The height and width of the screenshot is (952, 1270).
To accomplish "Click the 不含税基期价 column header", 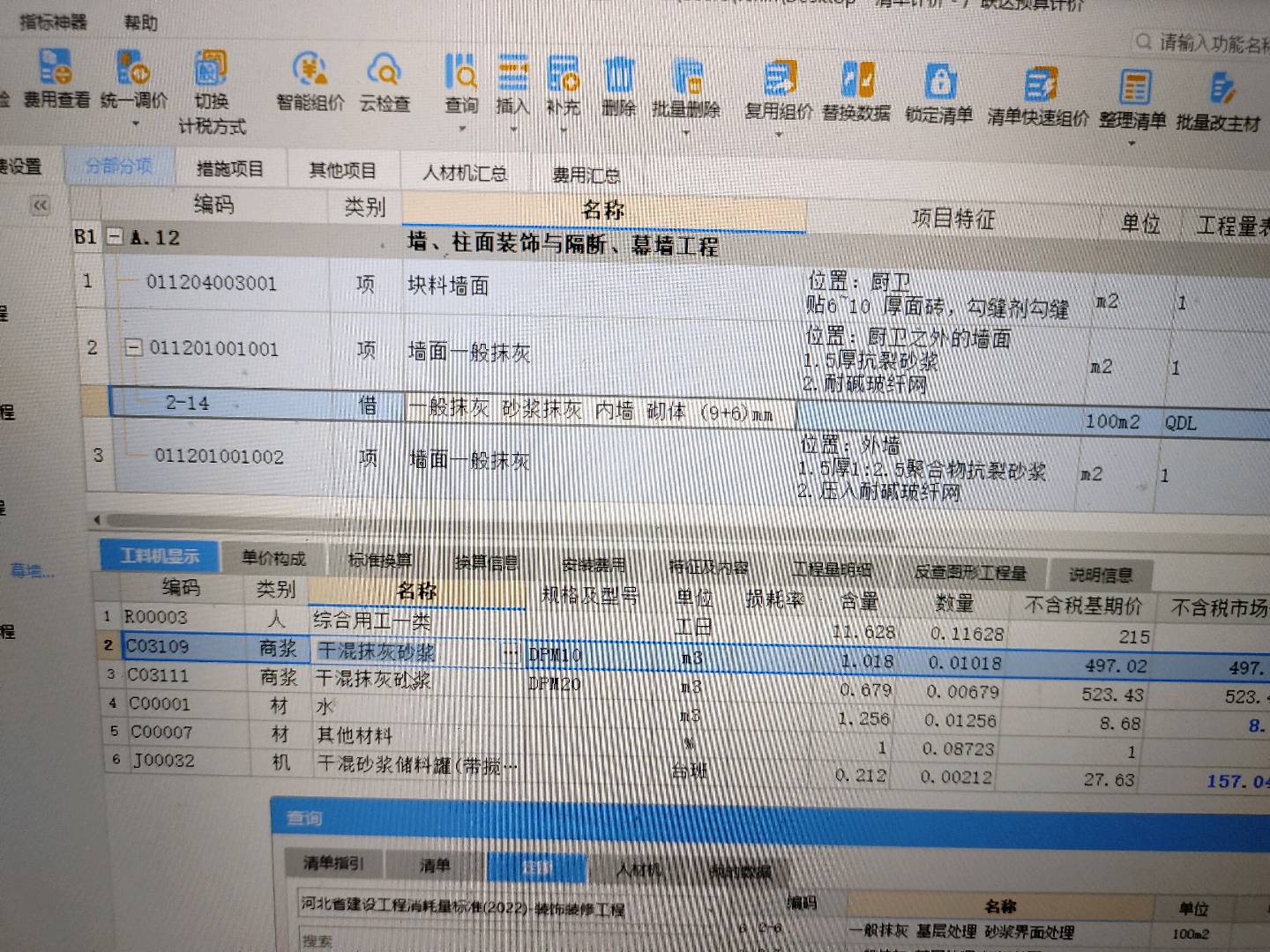I will click(1083, 606).
